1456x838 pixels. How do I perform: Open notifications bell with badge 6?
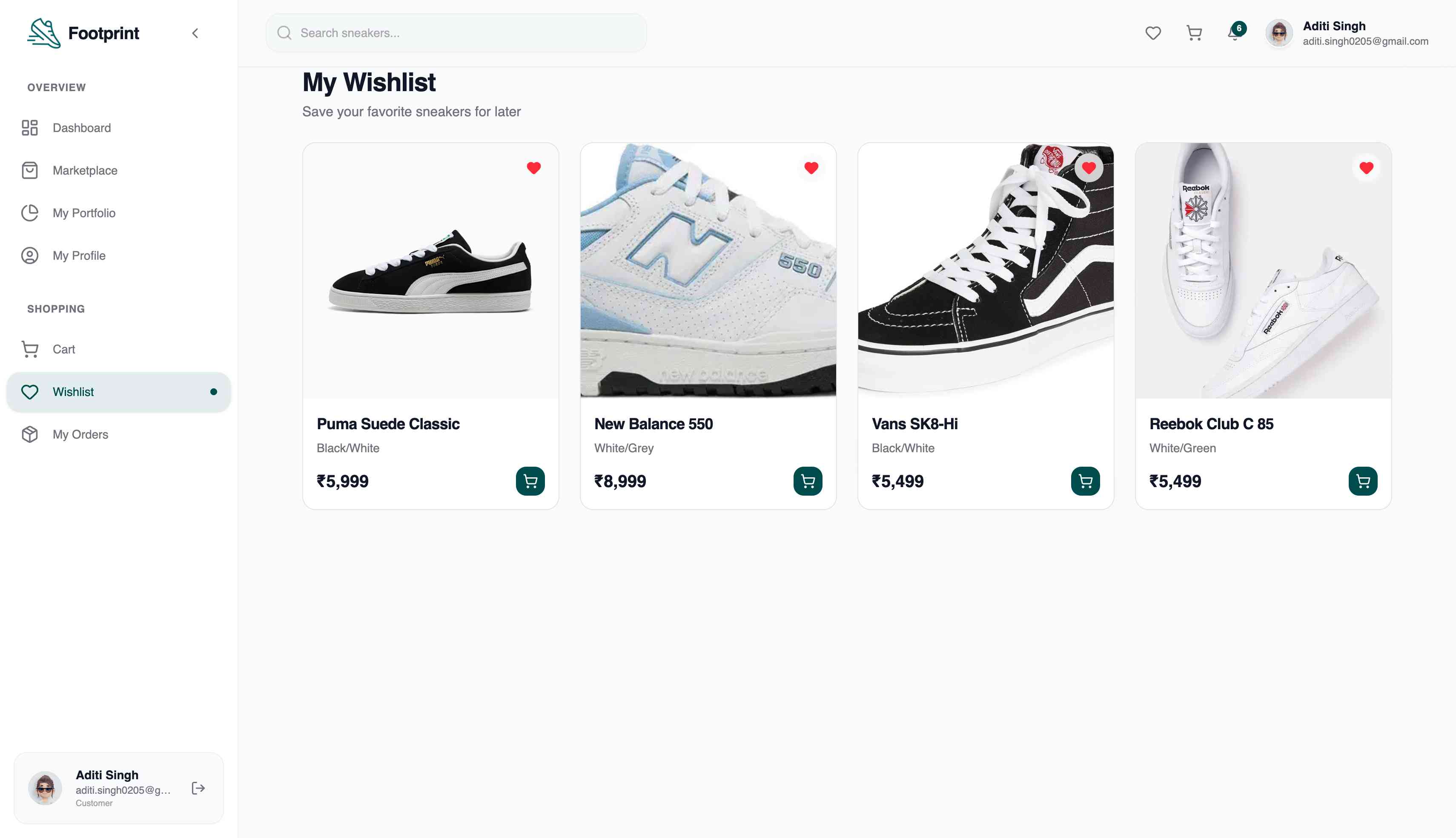(1235, 32)
